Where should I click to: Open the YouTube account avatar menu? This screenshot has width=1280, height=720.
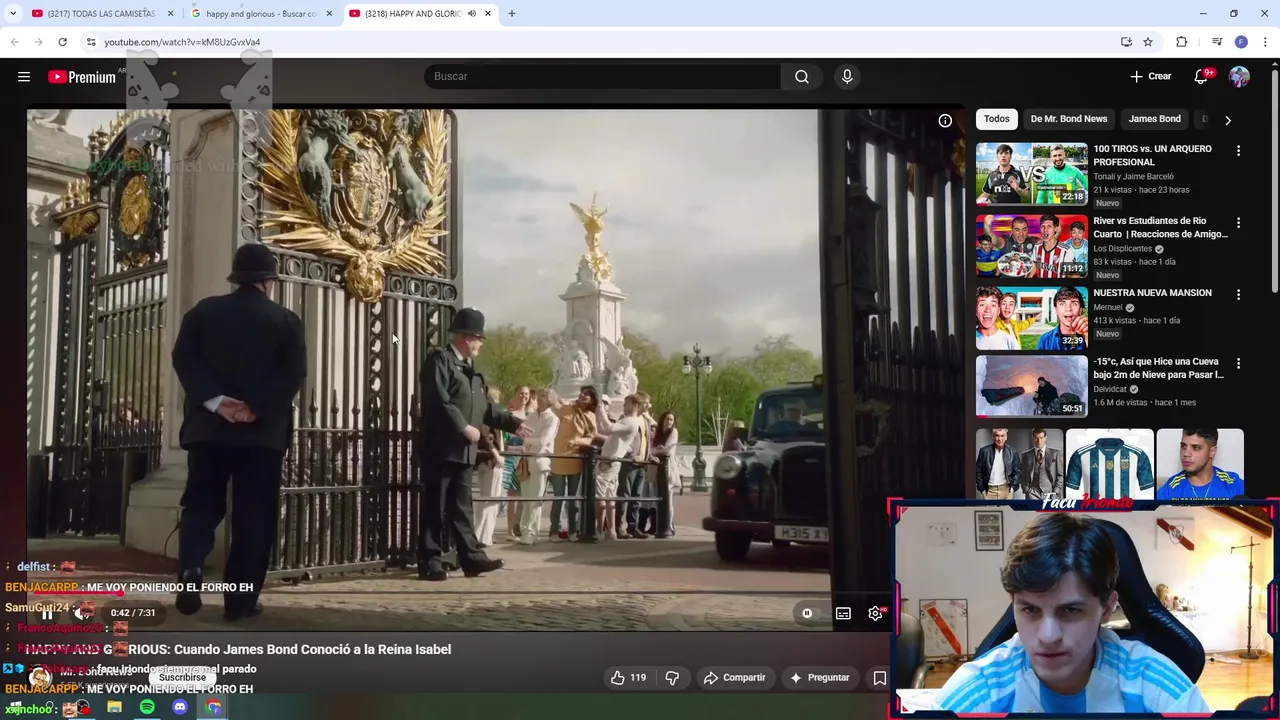click(1239, 76)
